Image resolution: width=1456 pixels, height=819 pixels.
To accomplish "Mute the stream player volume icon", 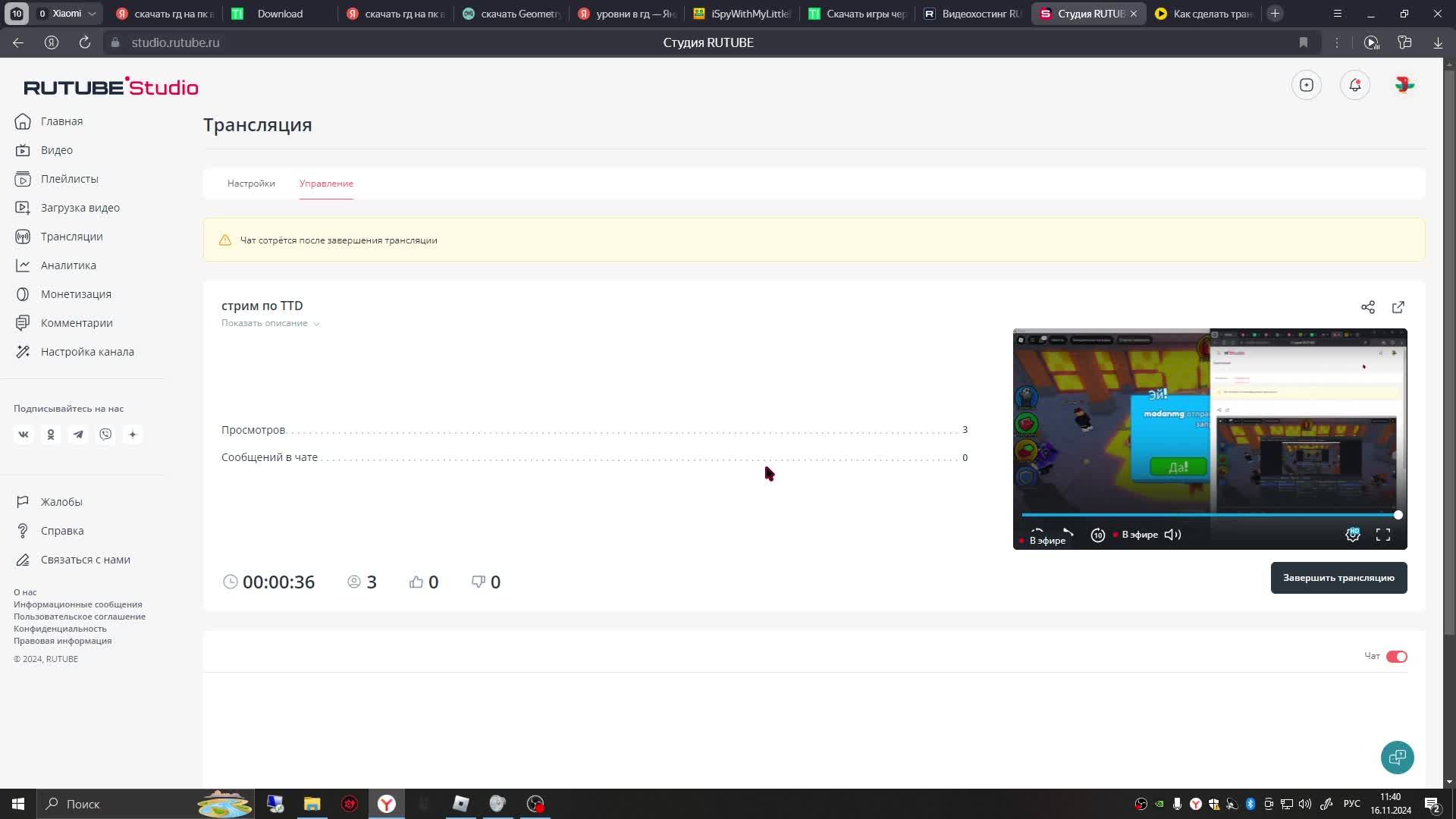I will [1172, 535].
